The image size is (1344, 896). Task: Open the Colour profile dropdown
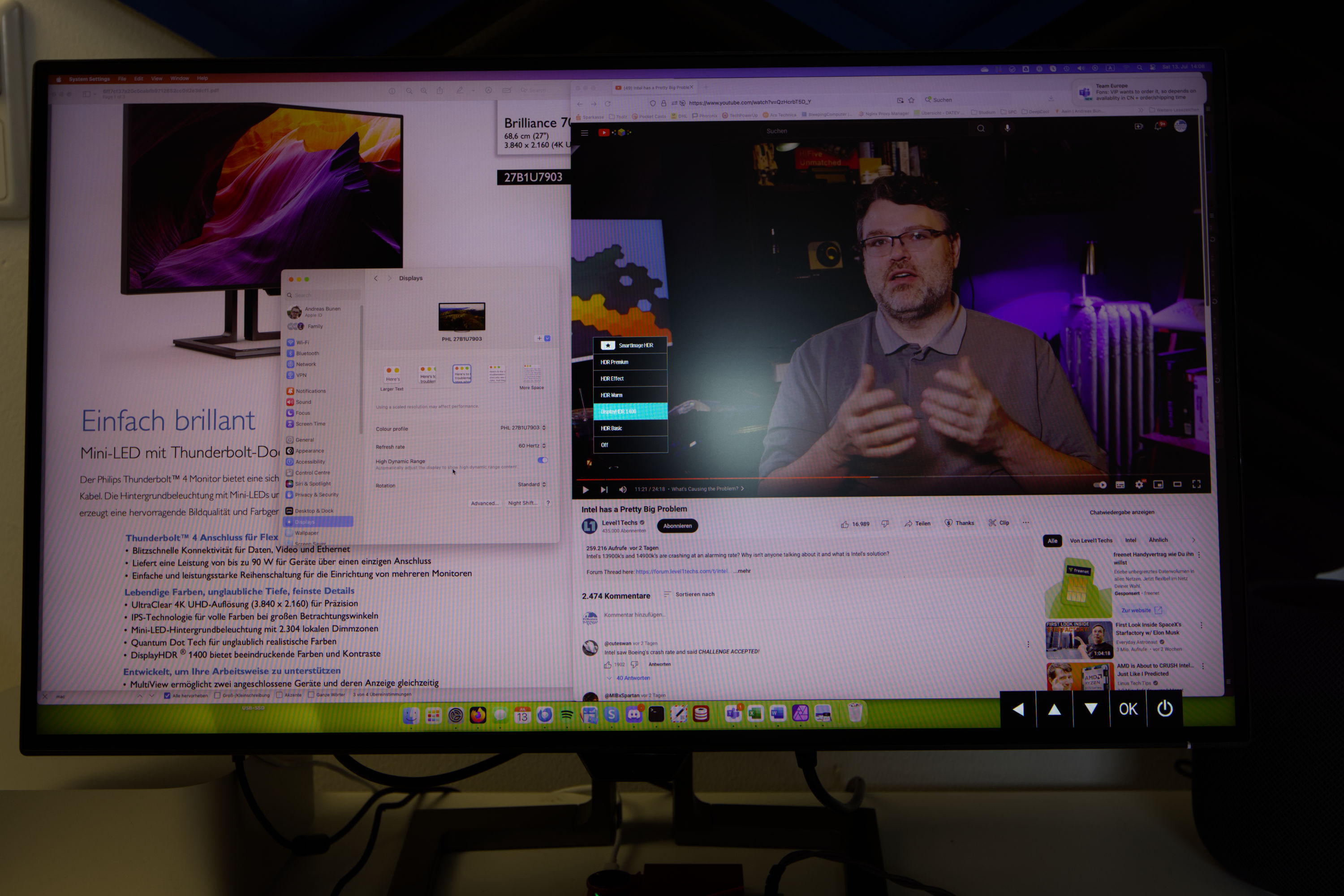[x=523, y=427]
